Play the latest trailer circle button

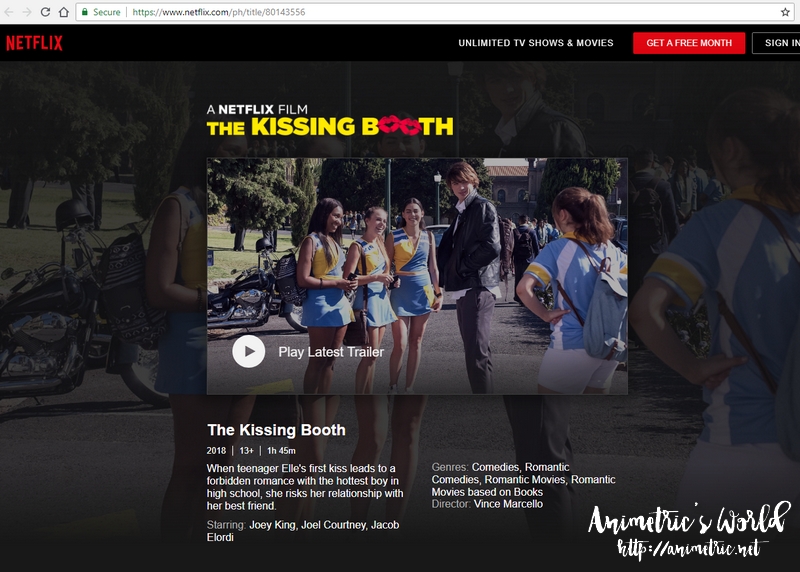tap(248, 352)
